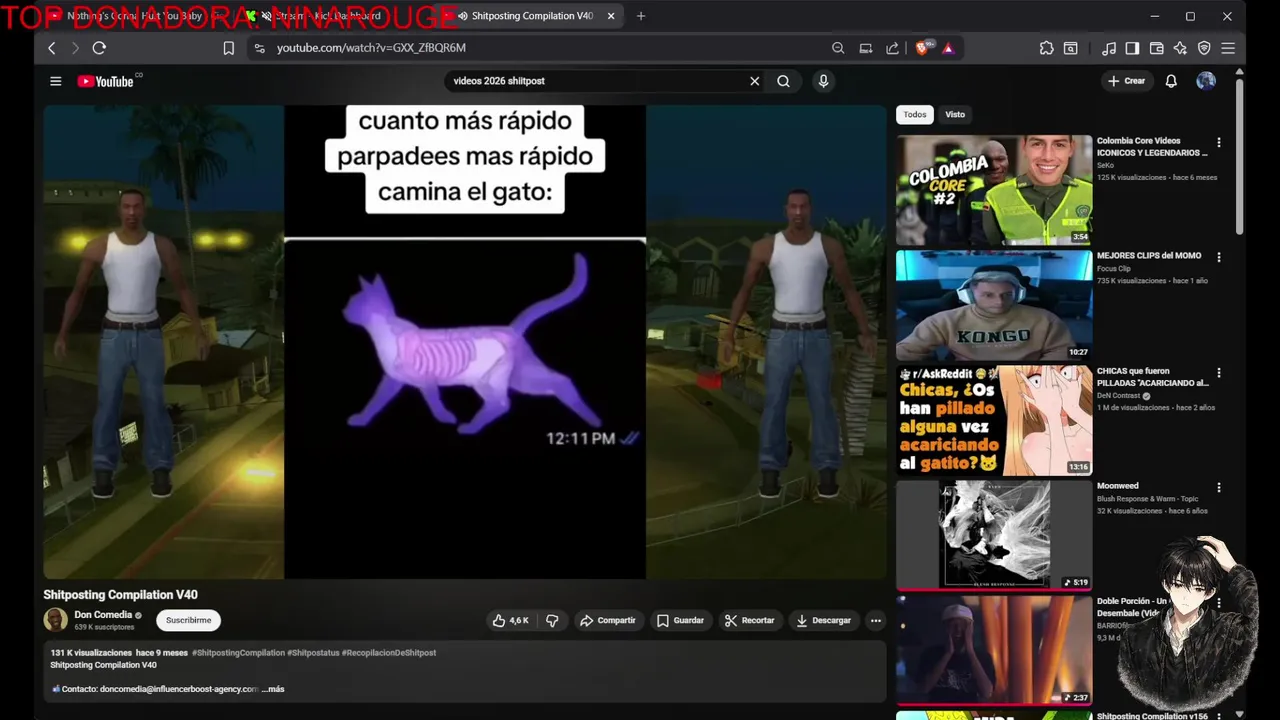The height and width of the screenshot is (720, 1280).
Task: Click the Descargar button
Action: (823, 621)
